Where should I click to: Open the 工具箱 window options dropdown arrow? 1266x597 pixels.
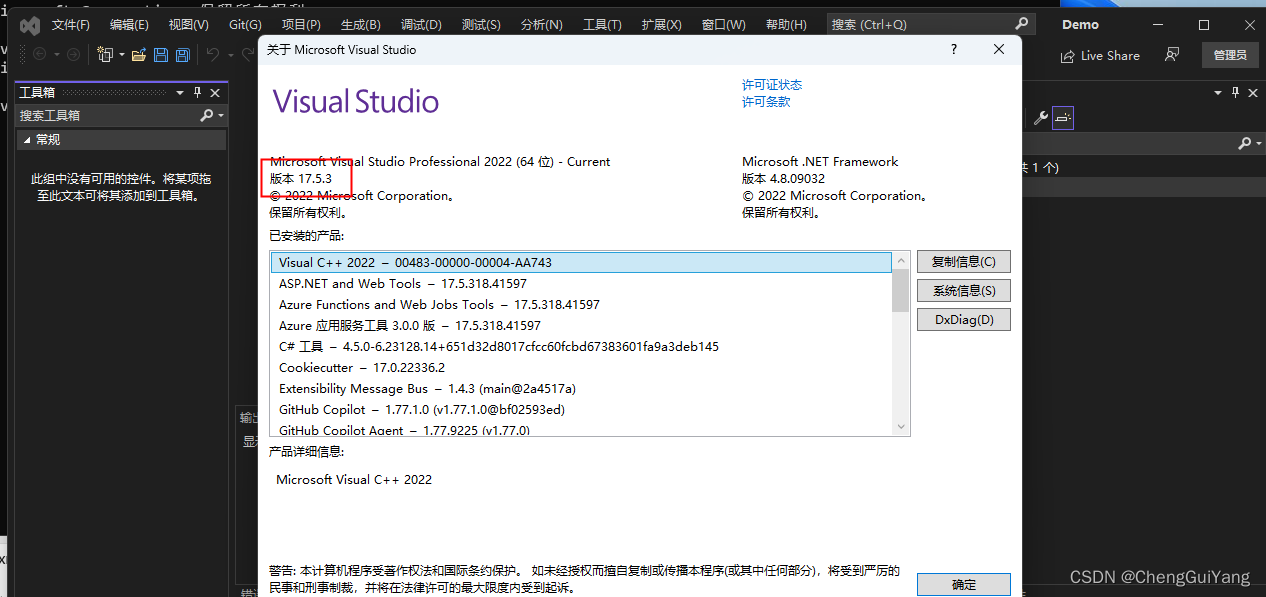click(180, 92)
